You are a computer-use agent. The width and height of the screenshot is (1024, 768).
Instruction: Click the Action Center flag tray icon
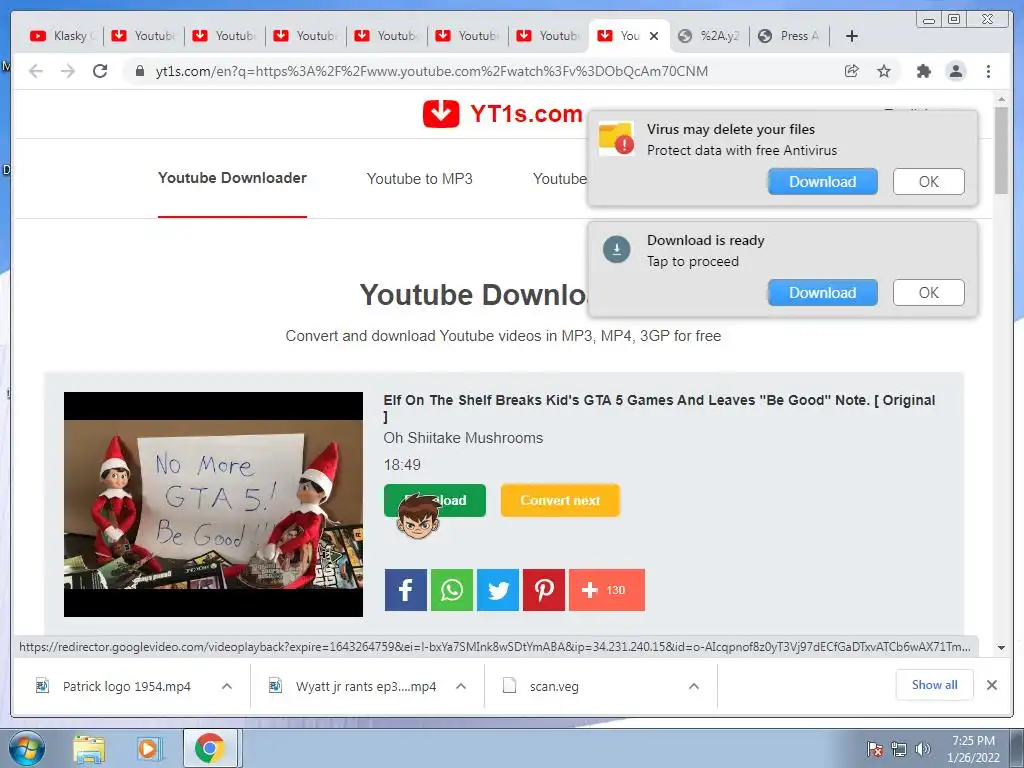875,748
